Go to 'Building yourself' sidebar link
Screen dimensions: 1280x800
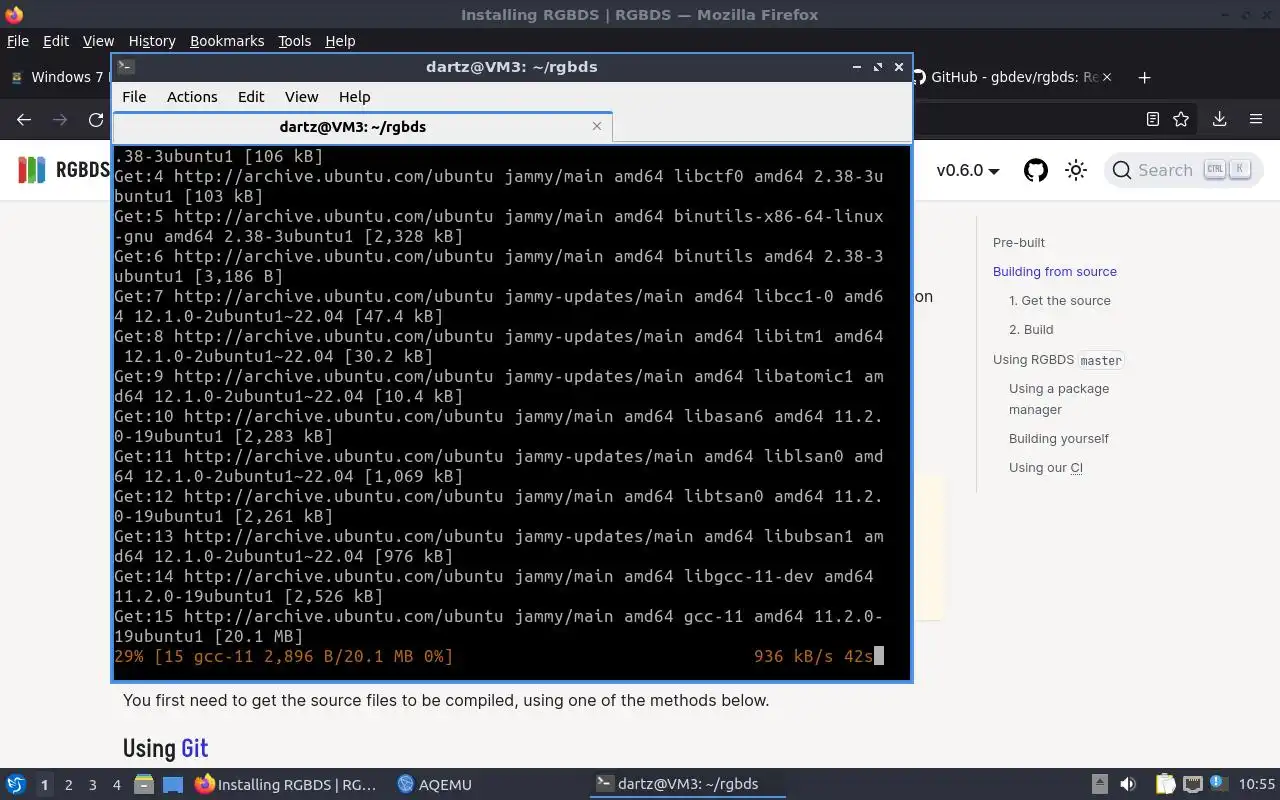[1059, 438]
